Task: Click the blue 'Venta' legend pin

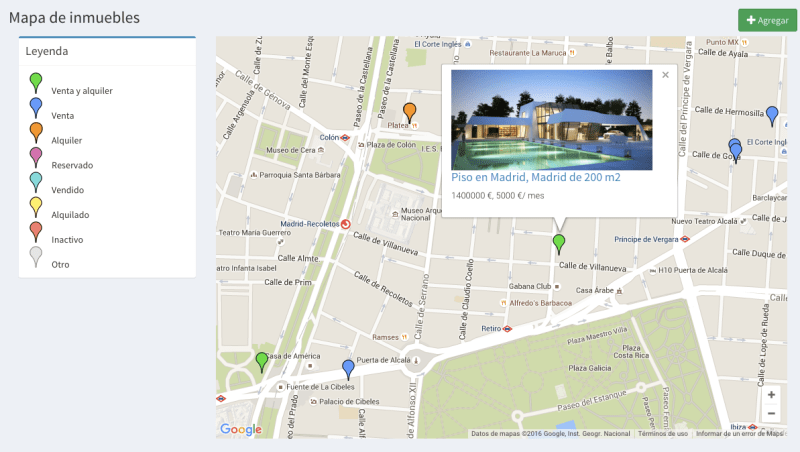Action: (36, 107)
